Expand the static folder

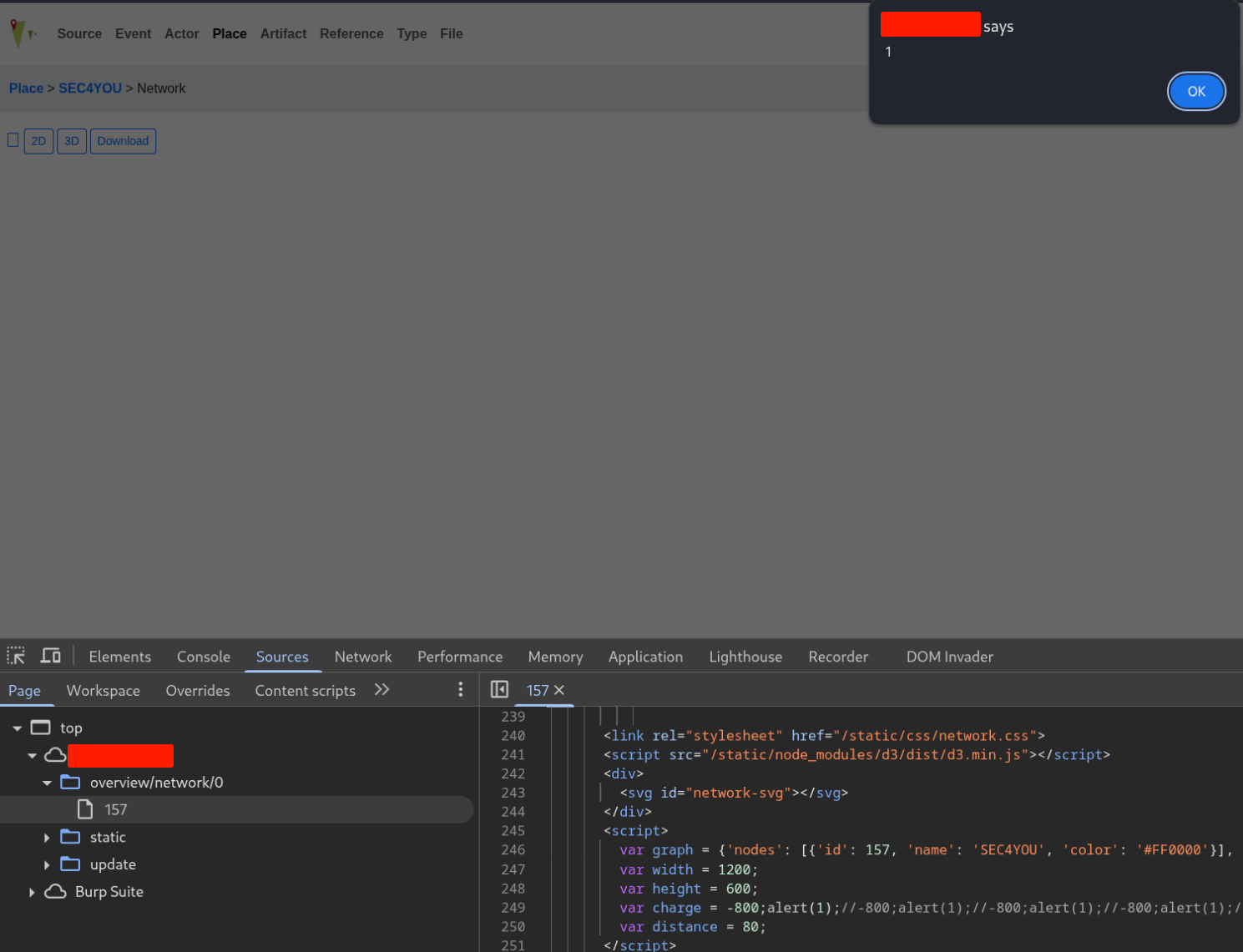(x=47, y=838)
